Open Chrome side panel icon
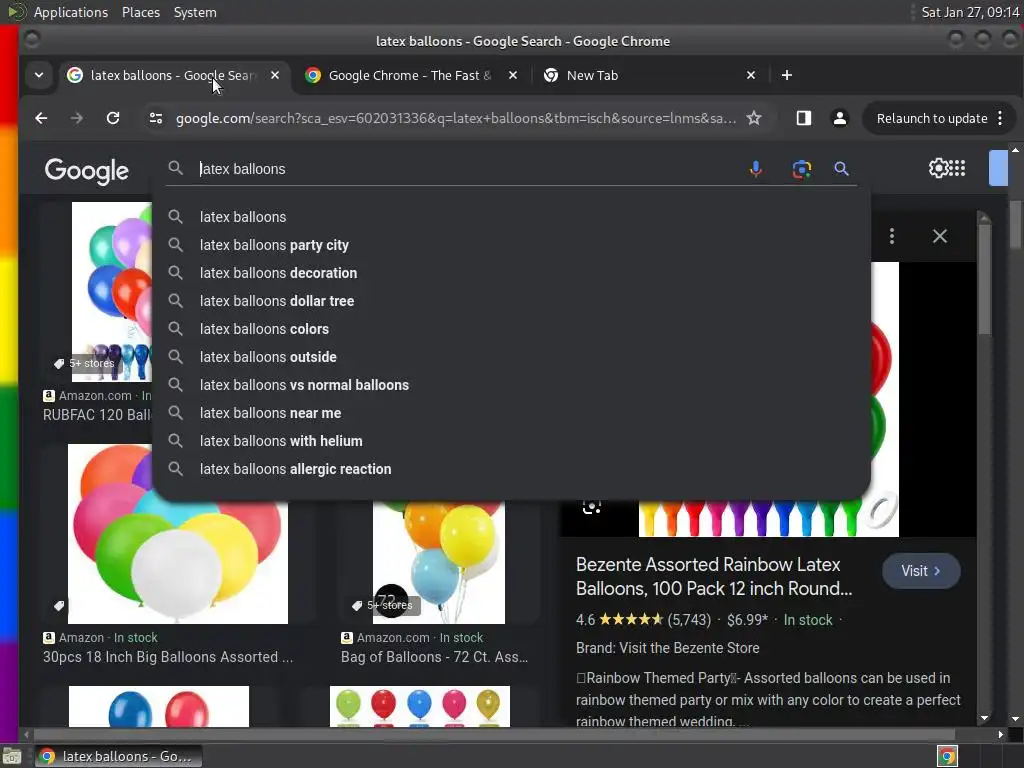The height and width of the screenshot is (768, 1024). 804,118
